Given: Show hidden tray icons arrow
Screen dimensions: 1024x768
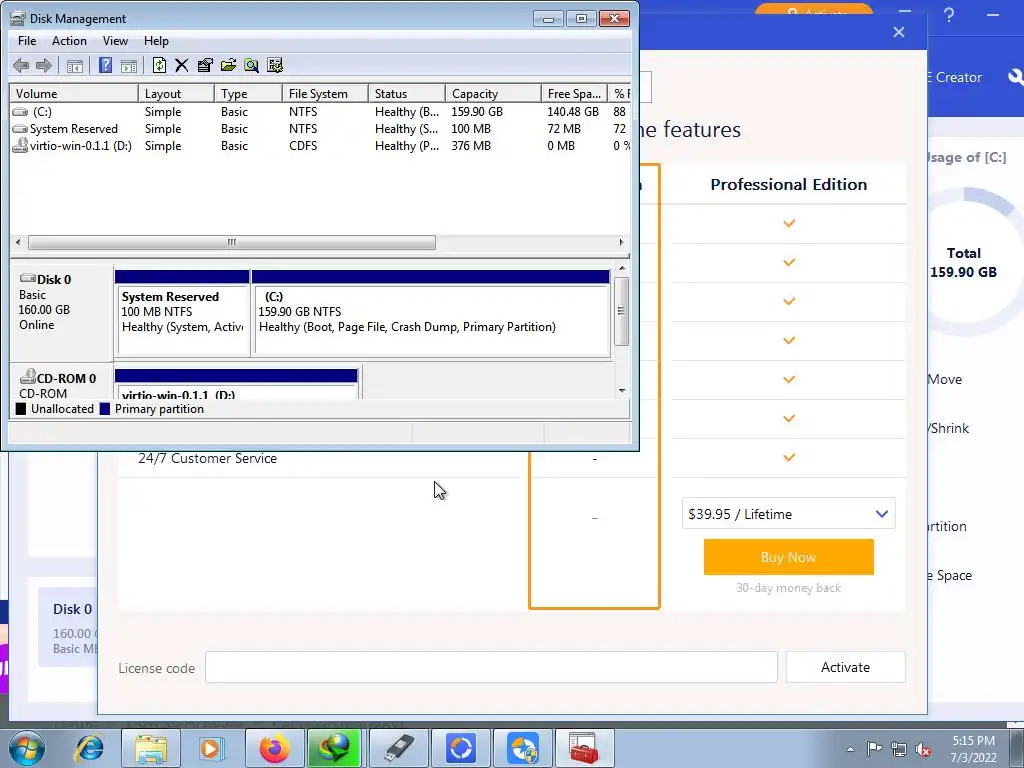Looking at the screenshot, I should pyautogui.click(x=850, y=749).
